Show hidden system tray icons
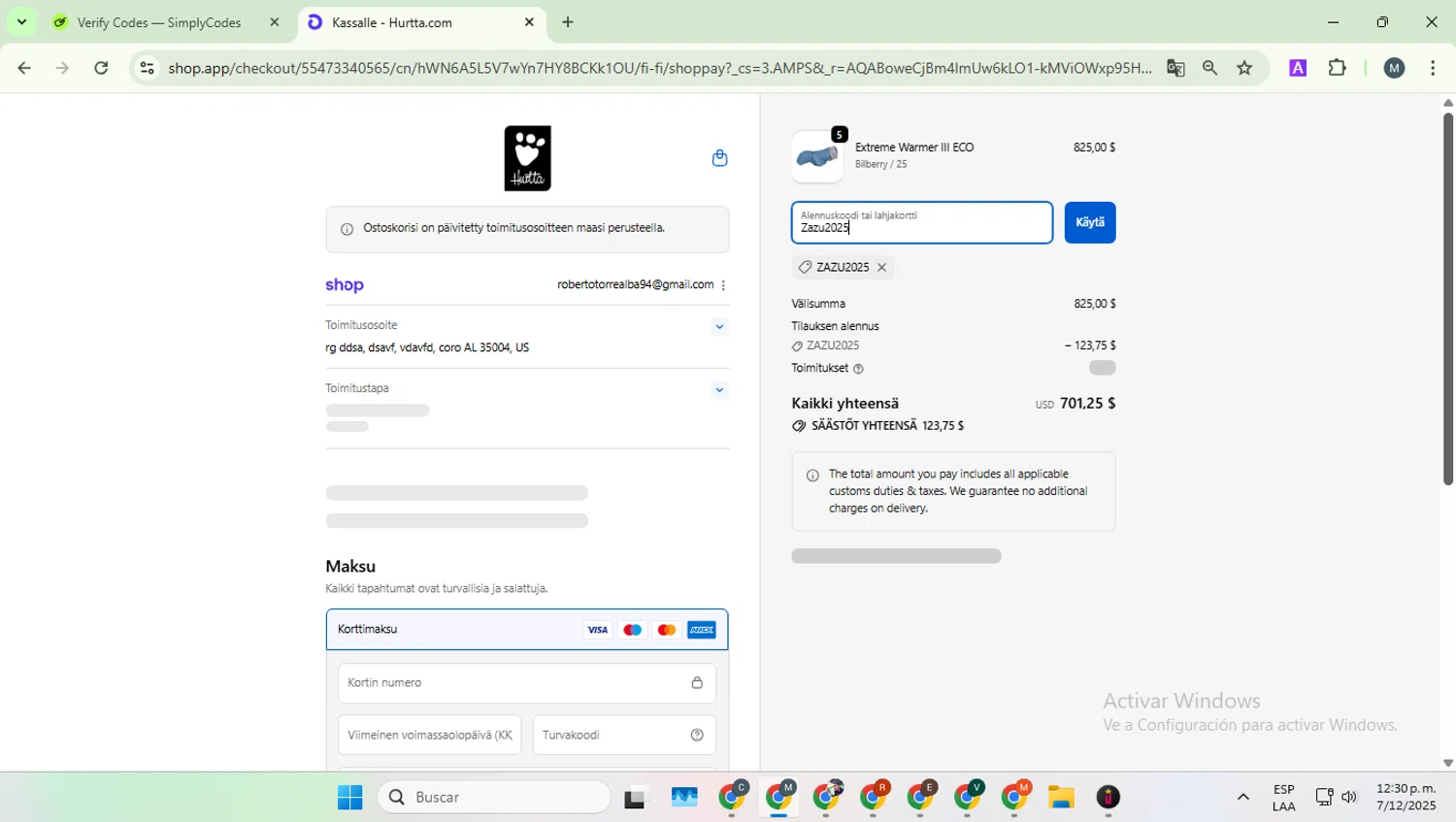The width and height of the screenshot is (1456, 822). click(1242, 798)
